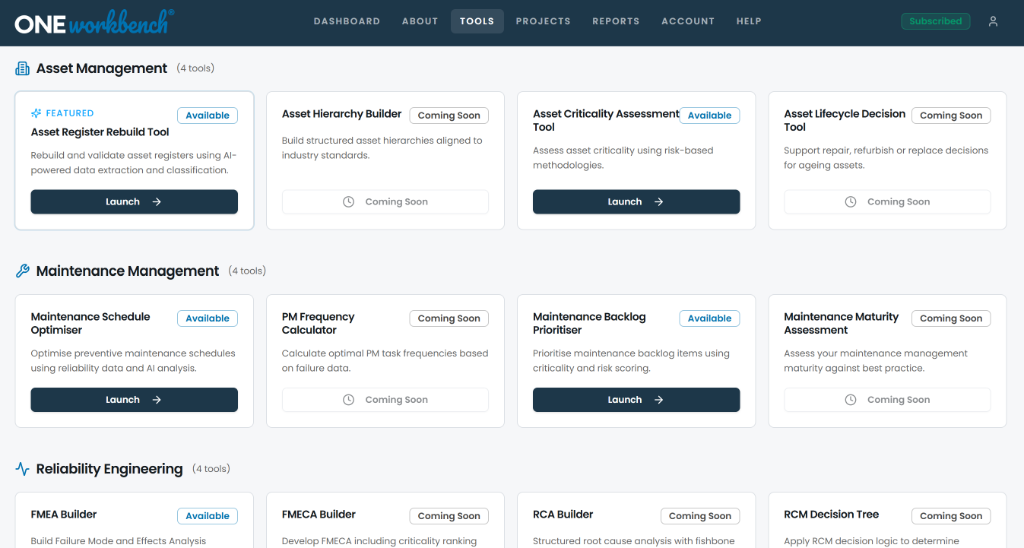Click the Asset Management section heading
The width and height of the screenshot is (1024, 548).
pyautogui.click(x=102, y=69)
